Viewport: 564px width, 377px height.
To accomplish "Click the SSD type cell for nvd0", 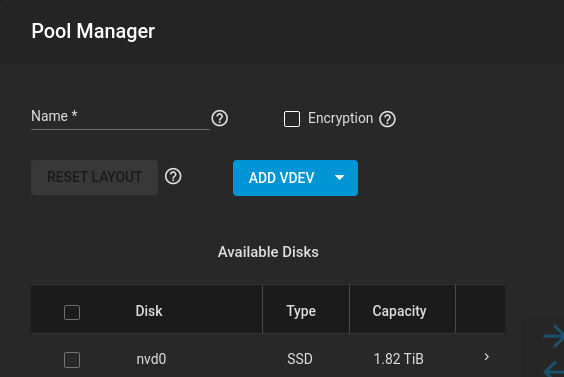I will tap(300, 359).
